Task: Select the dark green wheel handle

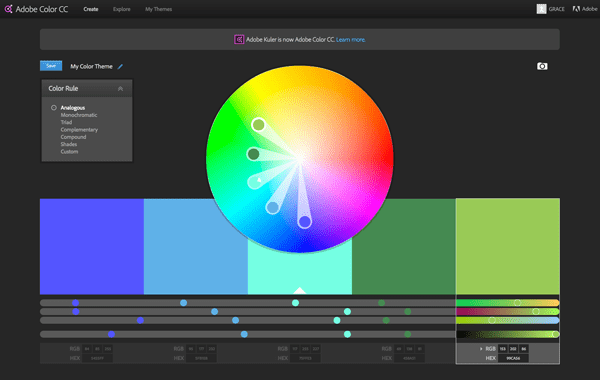Action: point(253,154)
